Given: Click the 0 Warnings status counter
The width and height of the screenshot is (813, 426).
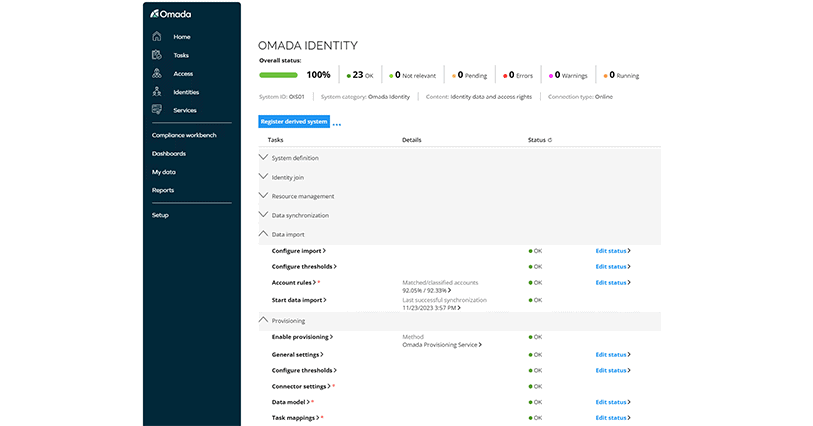Looking at the screenshot, I should pyautogui.click(x=568, y=75).
